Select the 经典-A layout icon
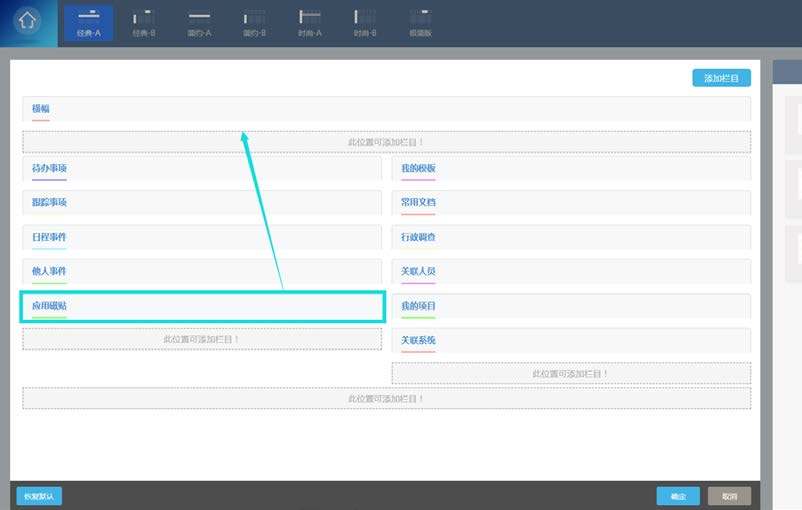802x510 pixels. point(88,22)
